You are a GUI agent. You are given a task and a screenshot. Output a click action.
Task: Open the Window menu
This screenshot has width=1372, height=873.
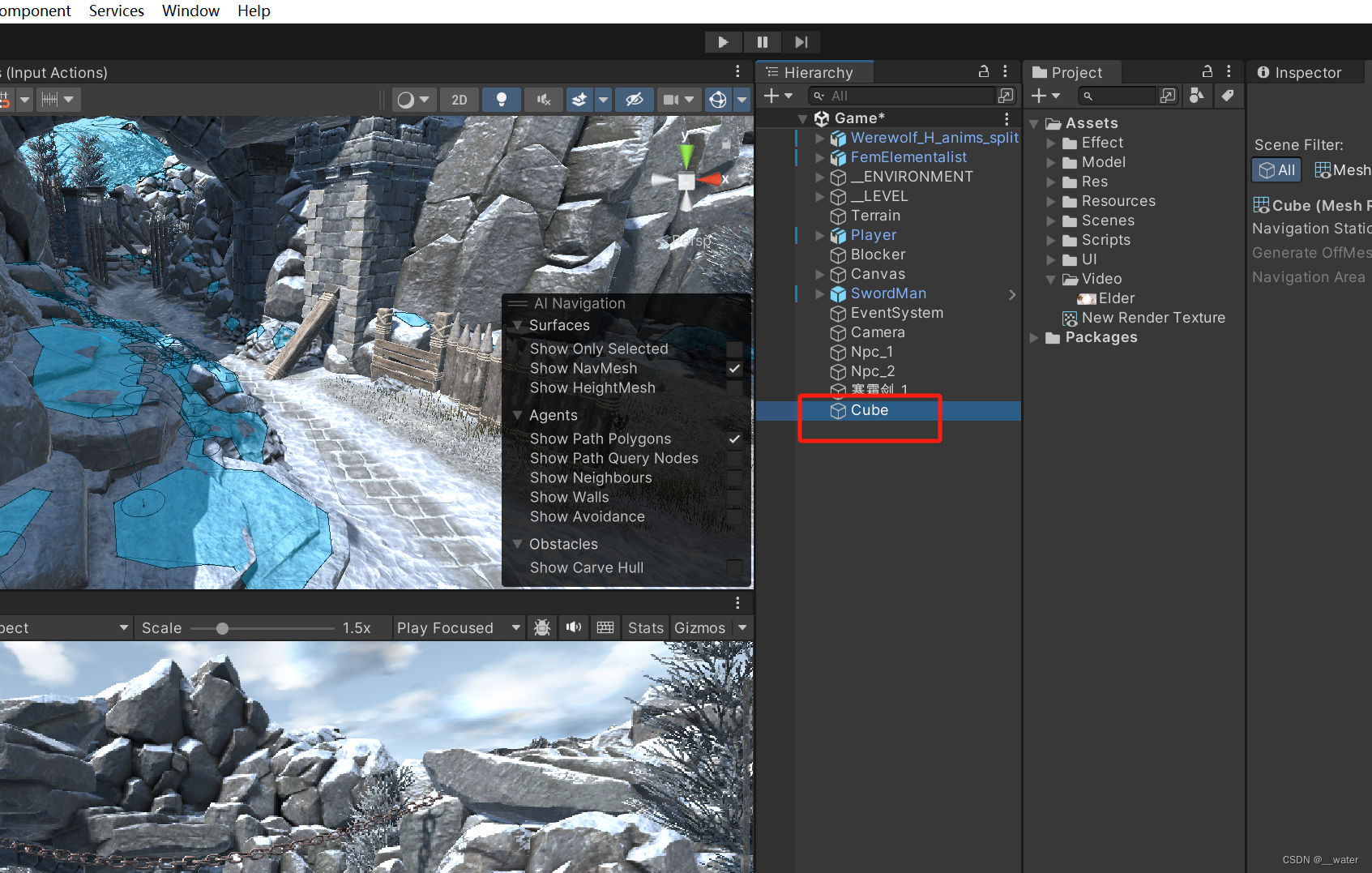(x=190, y=11)
